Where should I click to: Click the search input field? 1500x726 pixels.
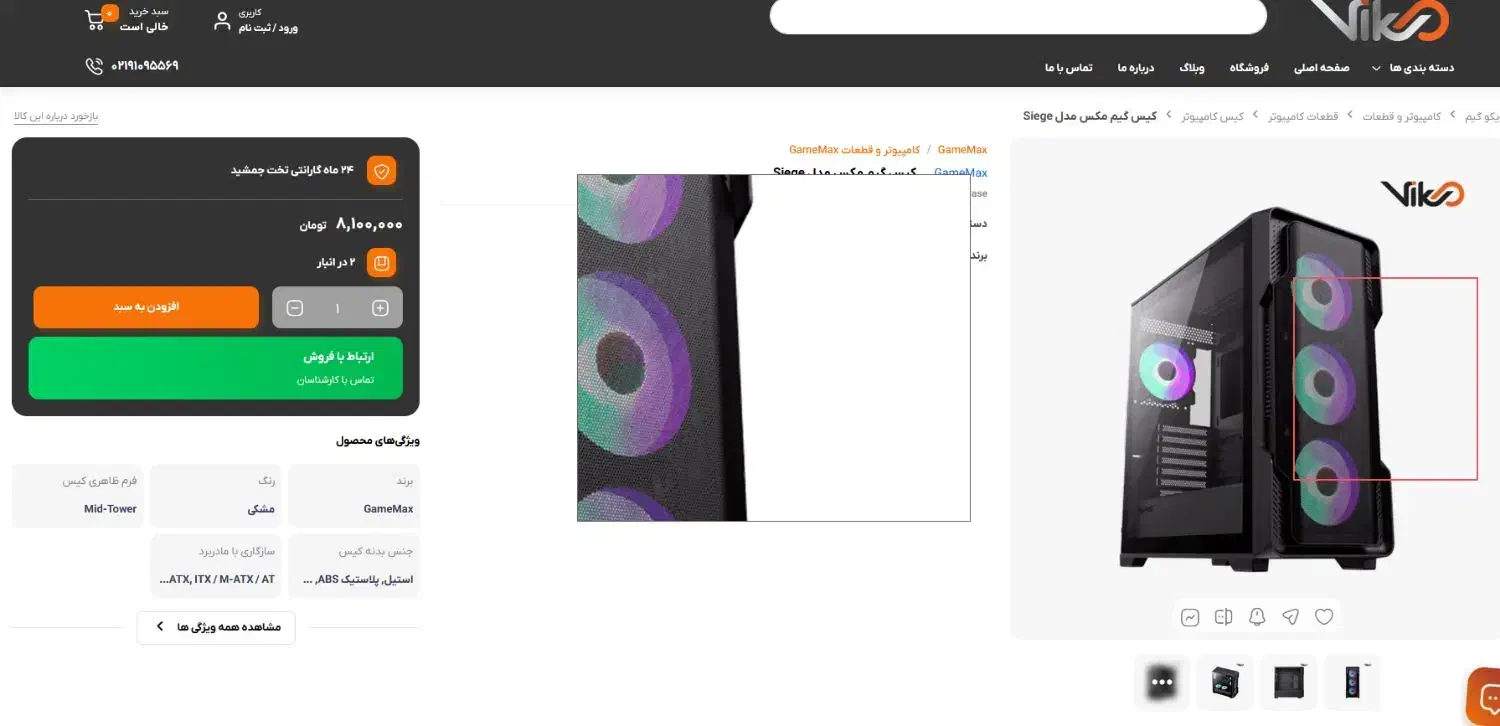1018,16
